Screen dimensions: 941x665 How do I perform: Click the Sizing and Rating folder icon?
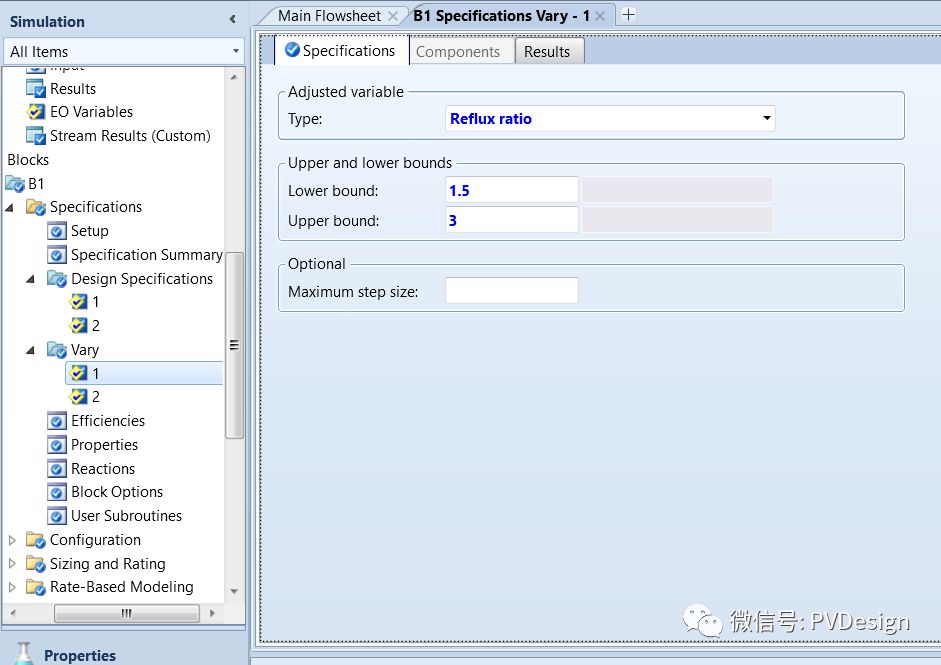(x=35, y=564)
